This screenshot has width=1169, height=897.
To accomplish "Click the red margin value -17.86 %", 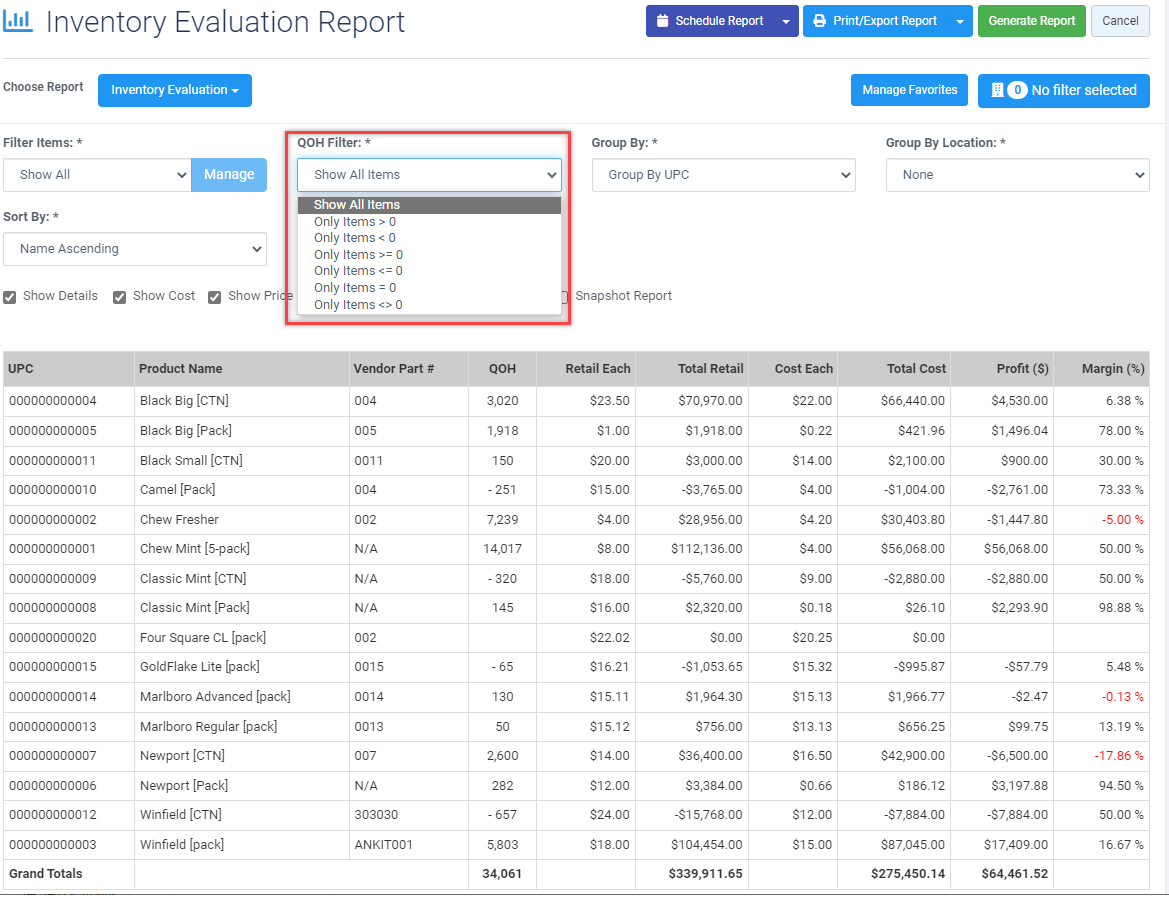I will (x=1119, y=756).
